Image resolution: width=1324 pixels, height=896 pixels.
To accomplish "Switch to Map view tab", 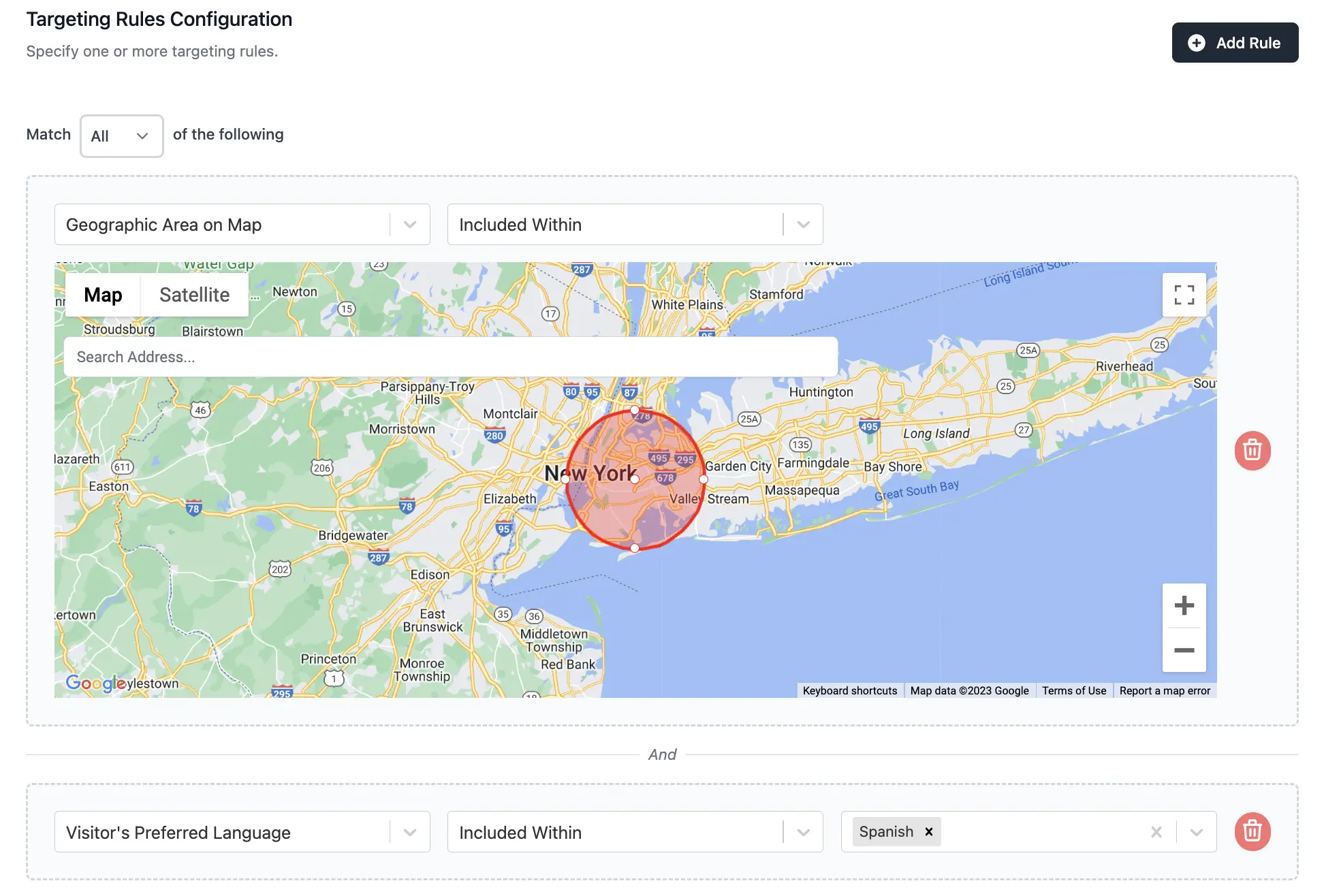I will (x=103, y=294).
